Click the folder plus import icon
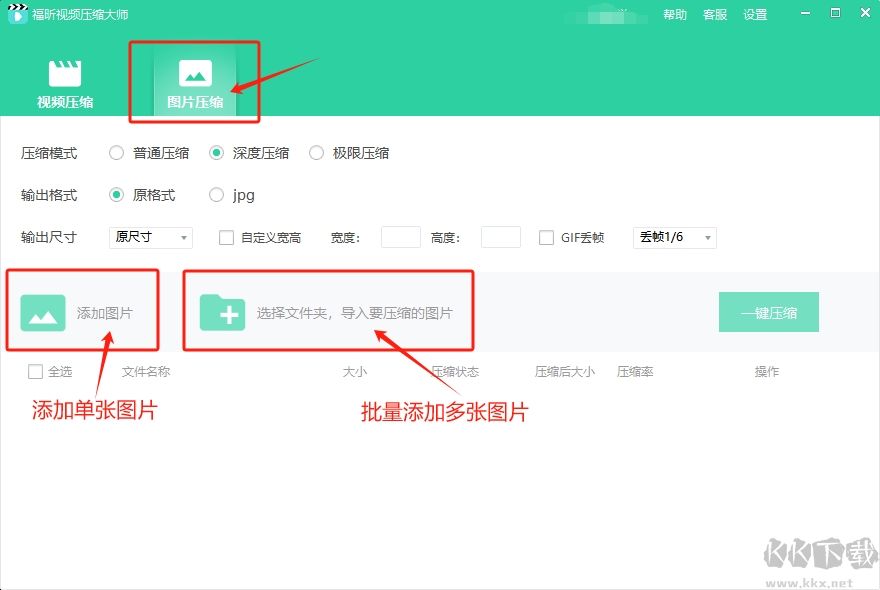The height and width of the screenshot is (590, 880). click(222, 313)
